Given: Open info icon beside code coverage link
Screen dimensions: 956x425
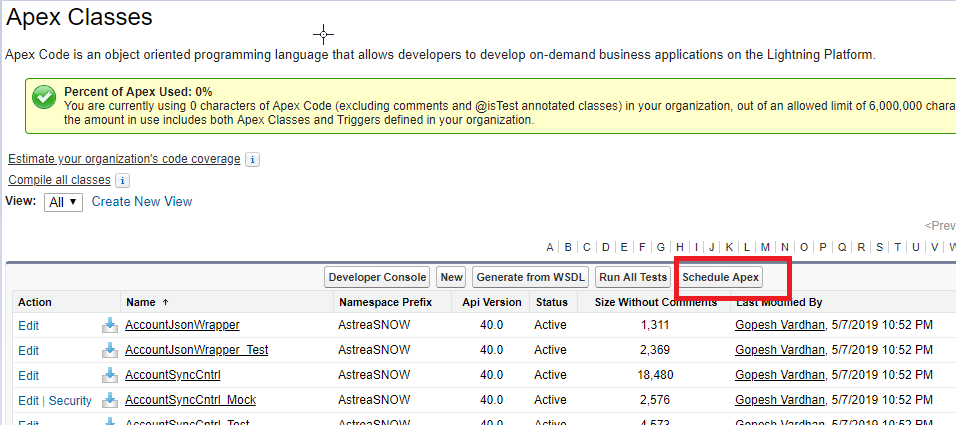Looking at the screenshot, I should (x=252, y=160).
